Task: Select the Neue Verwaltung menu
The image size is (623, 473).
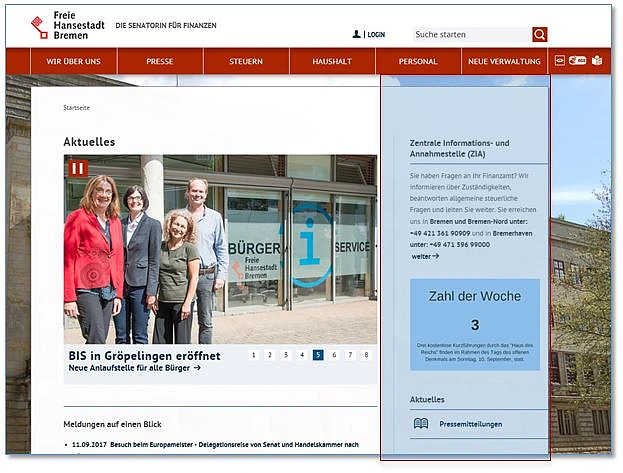Action: (504, 62)
